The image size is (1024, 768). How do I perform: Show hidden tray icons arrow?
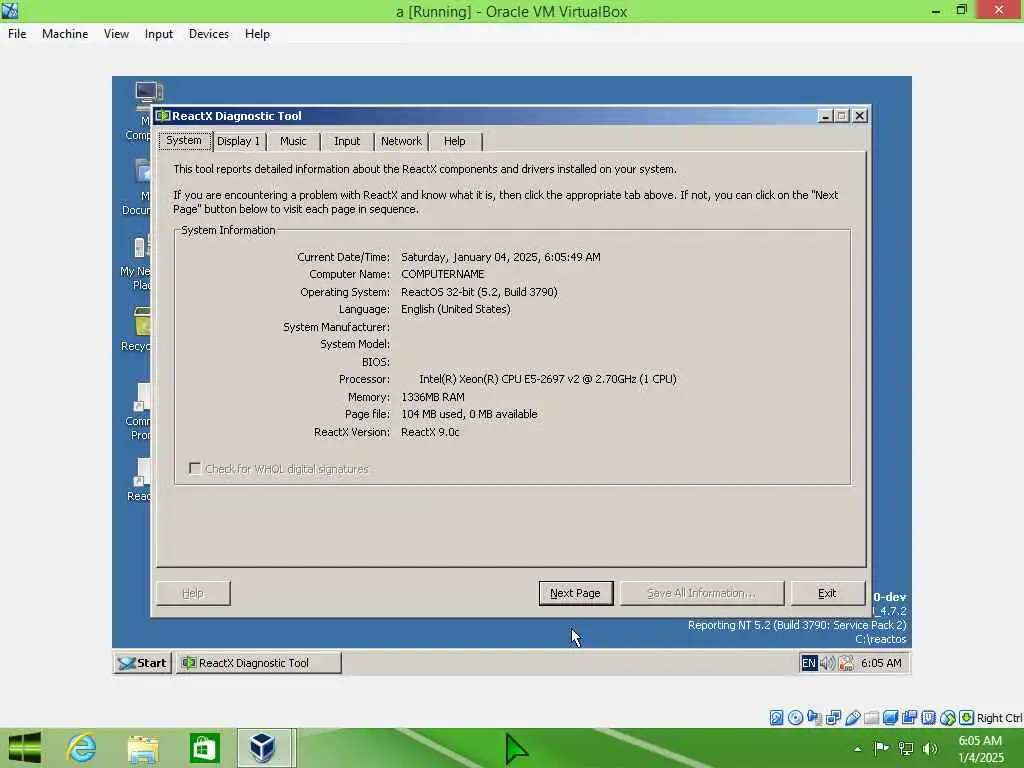[857, 749]
